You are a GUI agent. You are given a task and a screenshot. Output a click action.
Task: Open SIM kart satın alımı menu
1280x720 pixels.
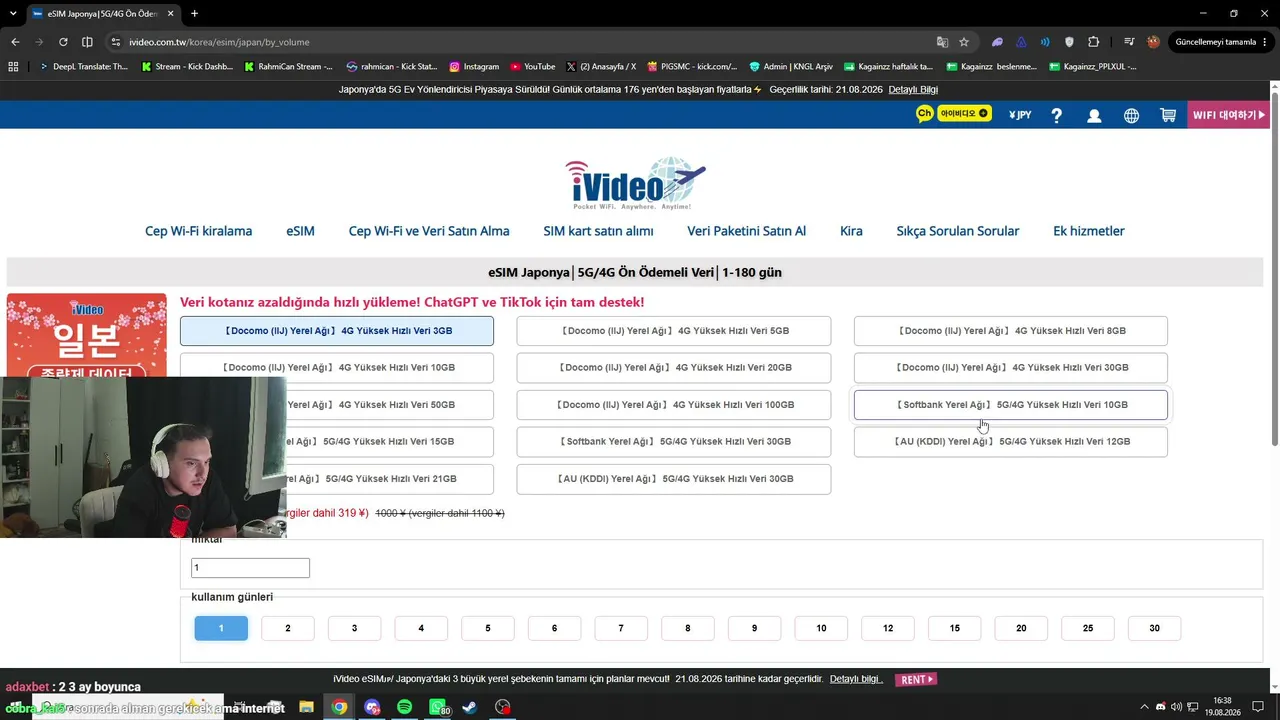coord(598,231)
